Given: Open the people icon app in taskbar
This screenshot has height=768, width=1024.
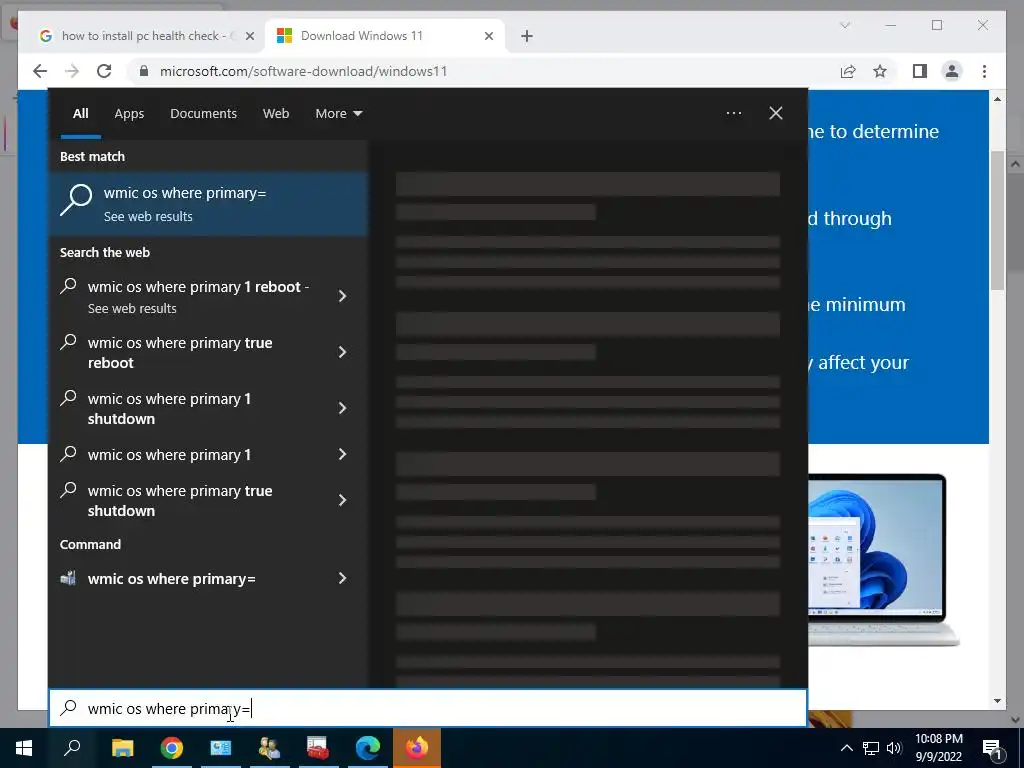Looking at the screenshot, I should (x=269, y=748).
